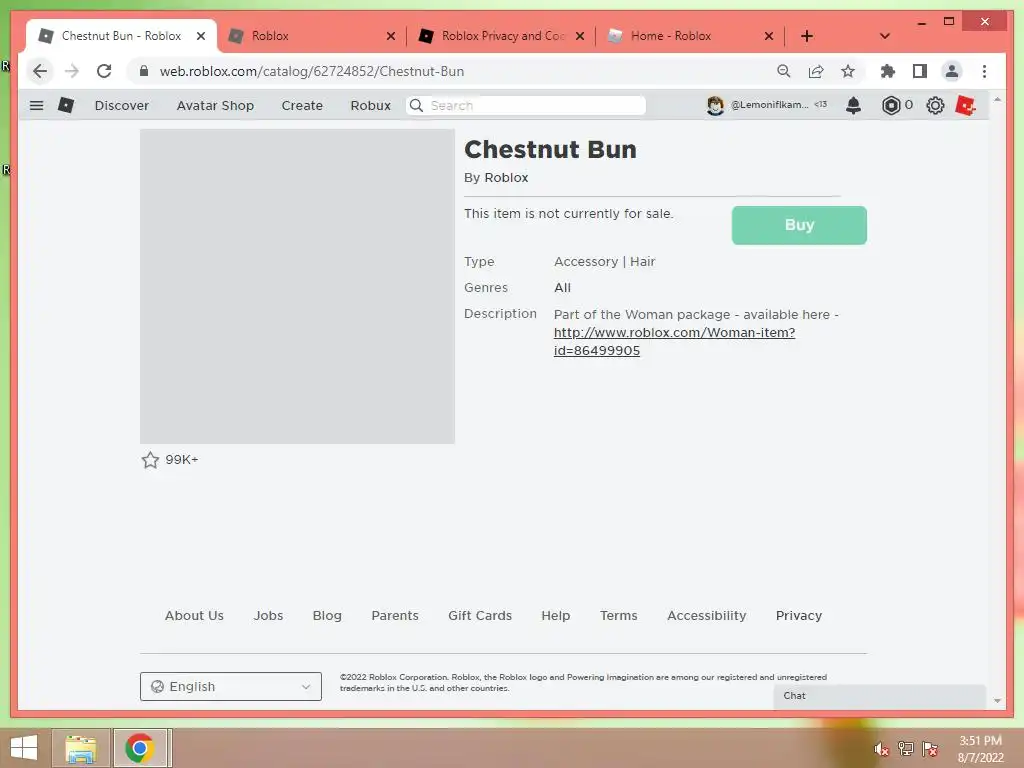Click the red Roblox Studio icon
This screenshot has width=1024, height=768.
[965, 105]
